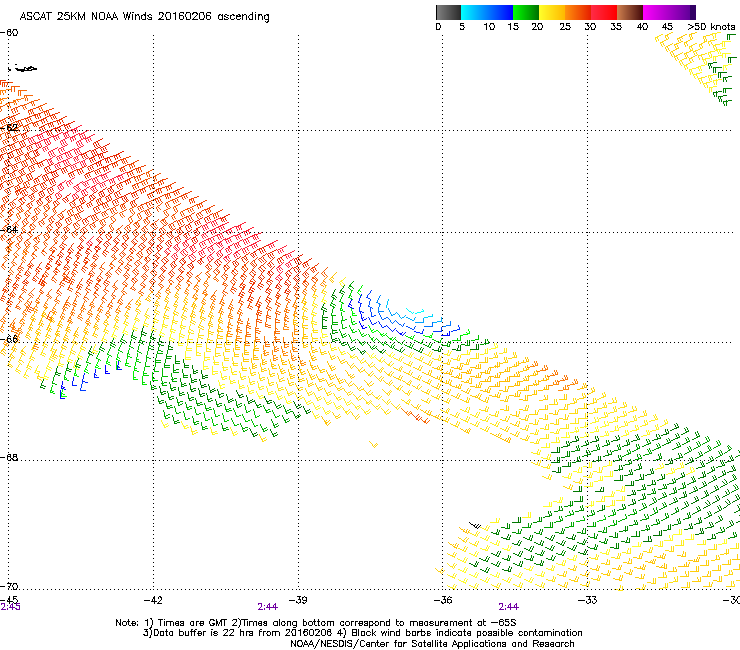The image size is (740, 650).
Task: Click the "-64" latitude label
Action: tap(9, 230)
